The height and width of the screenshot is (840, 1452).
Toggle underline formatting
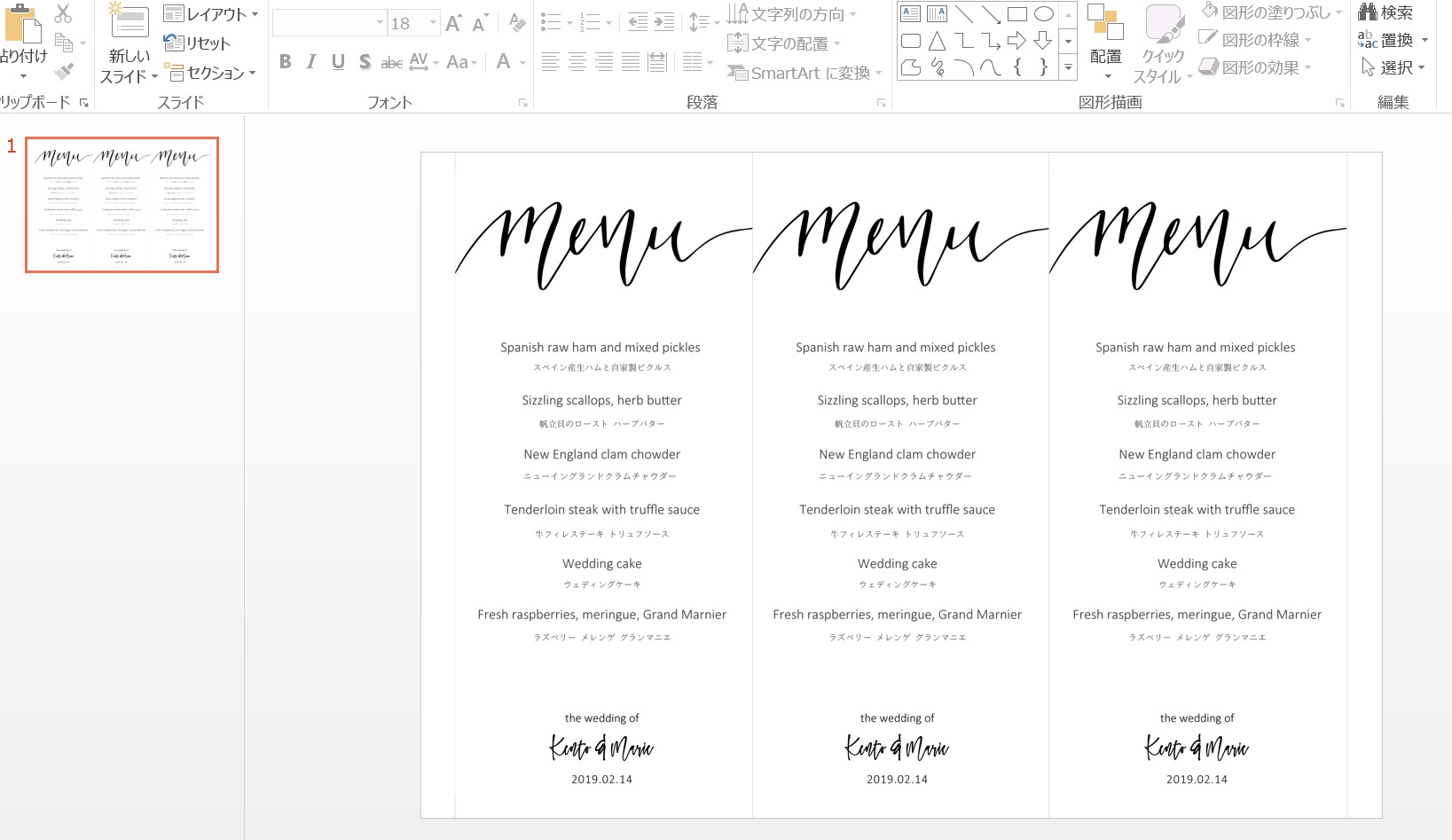pyautogui.click(x=337, y=62)
